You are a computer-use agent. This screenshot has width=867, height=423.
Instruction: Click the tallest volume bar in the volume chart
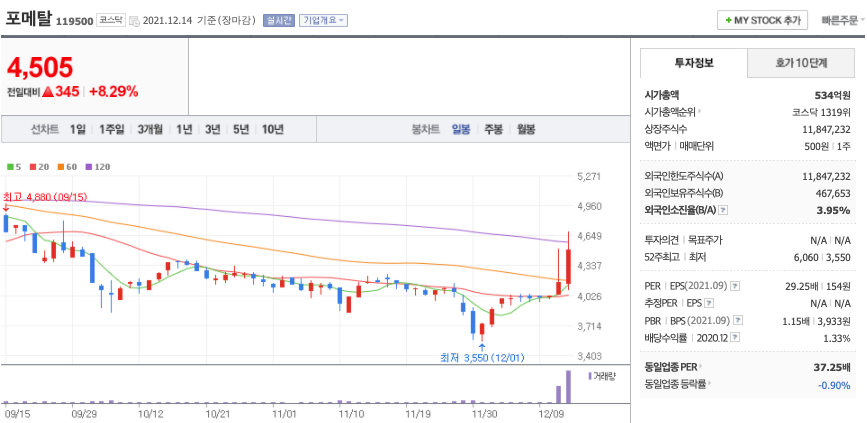tap(568, 387)
